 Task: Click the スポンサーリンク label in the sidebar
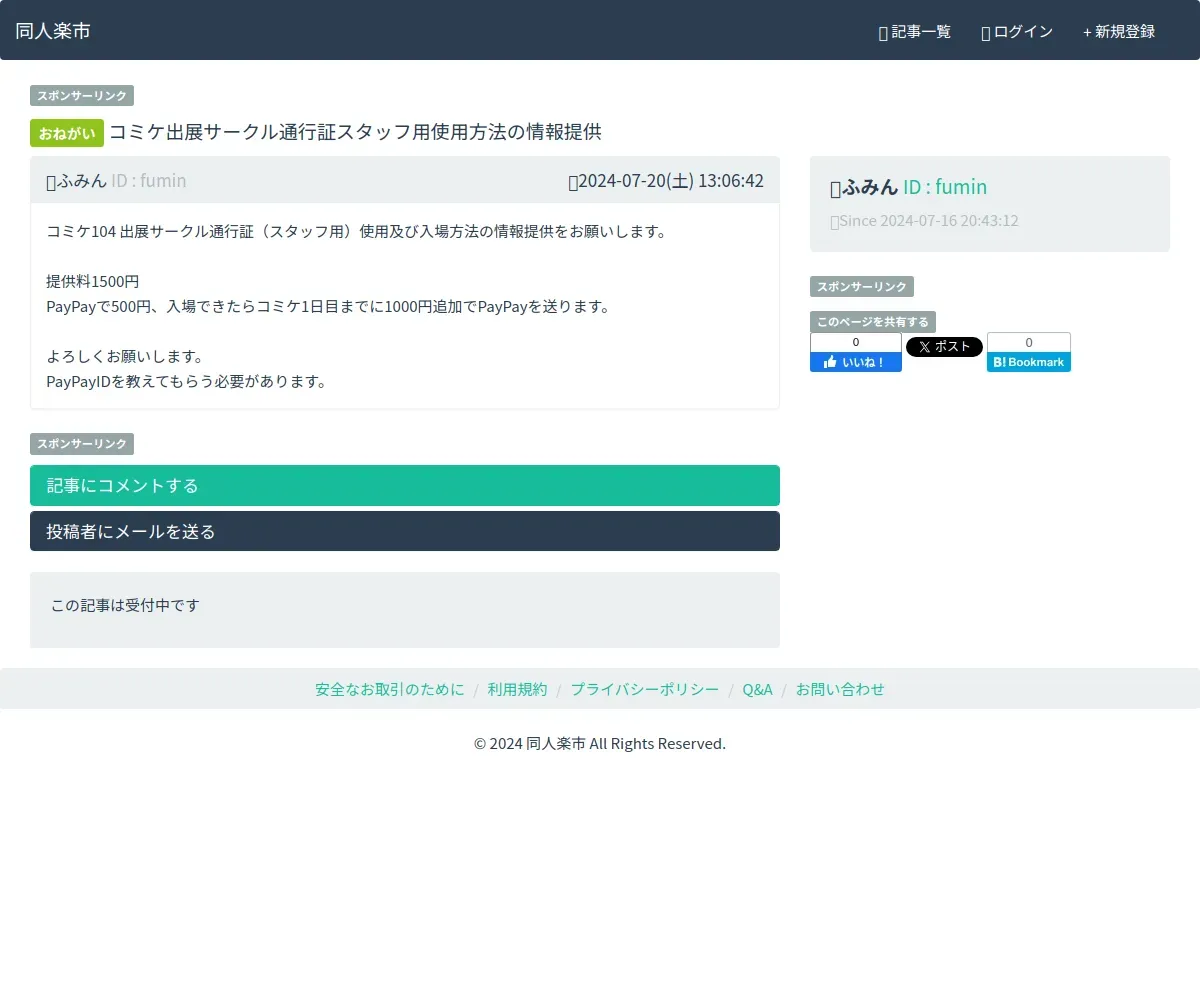(862, 287)
